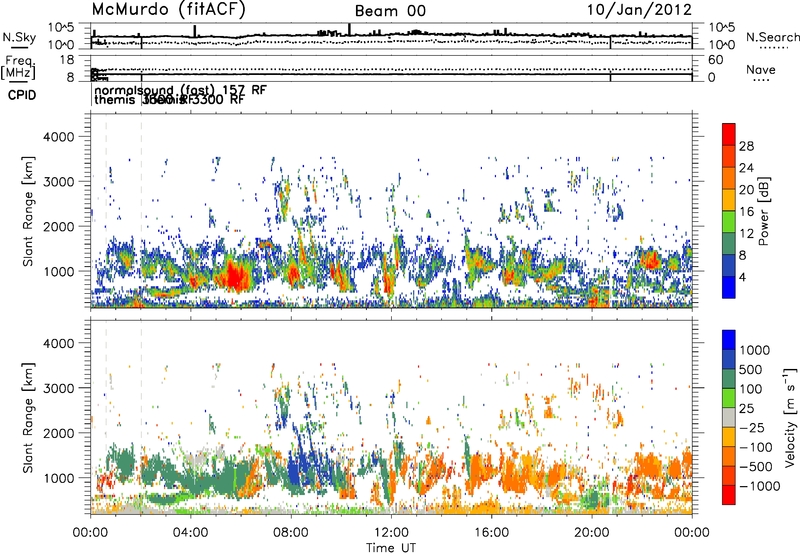
Task: Click the 4000 tick label on power panel
Action: [x=58, y=137]
